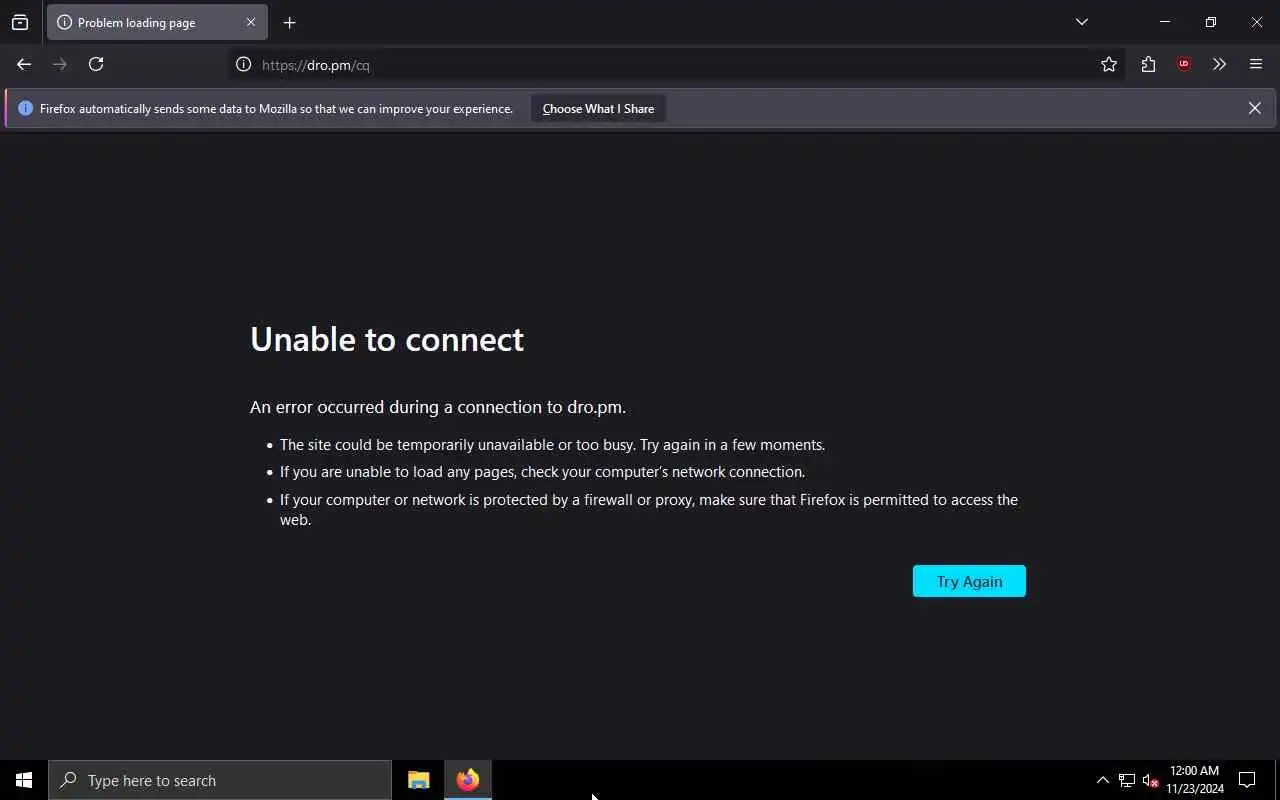The height and width of the screenshot is (800, 1280).
Task: Dismiss the Mozilla data notification bar
Action: tap(1254, 108)
